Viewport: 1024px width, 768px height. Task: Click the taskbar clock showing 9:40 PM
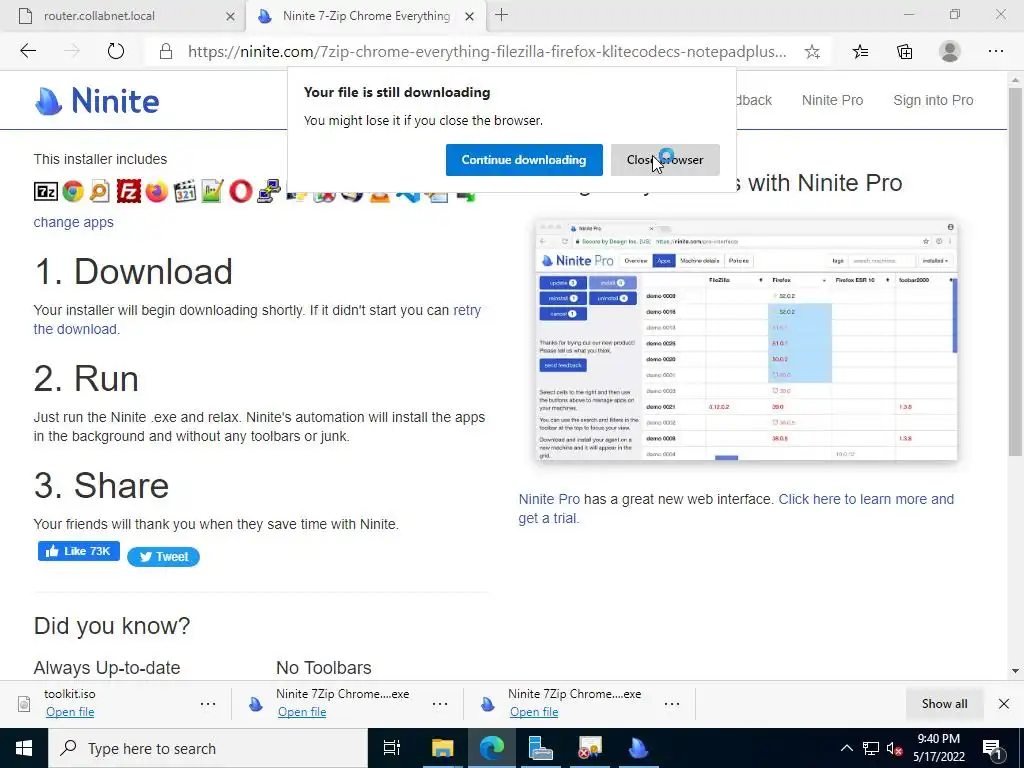938,748
